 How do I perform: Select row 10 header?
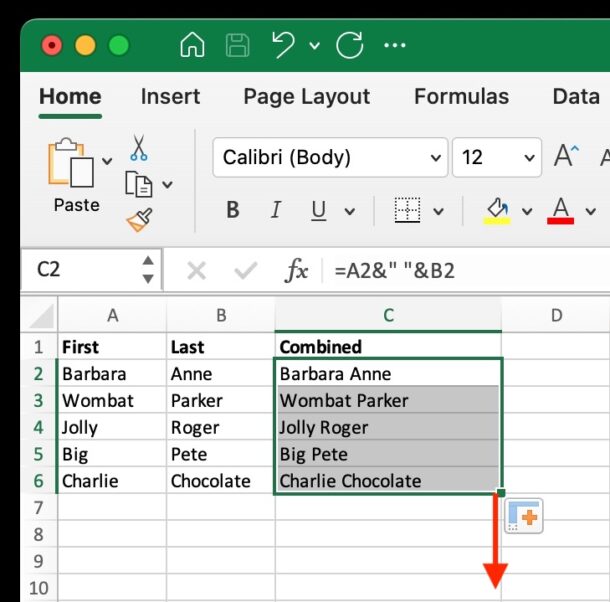(x=39, y=588)
